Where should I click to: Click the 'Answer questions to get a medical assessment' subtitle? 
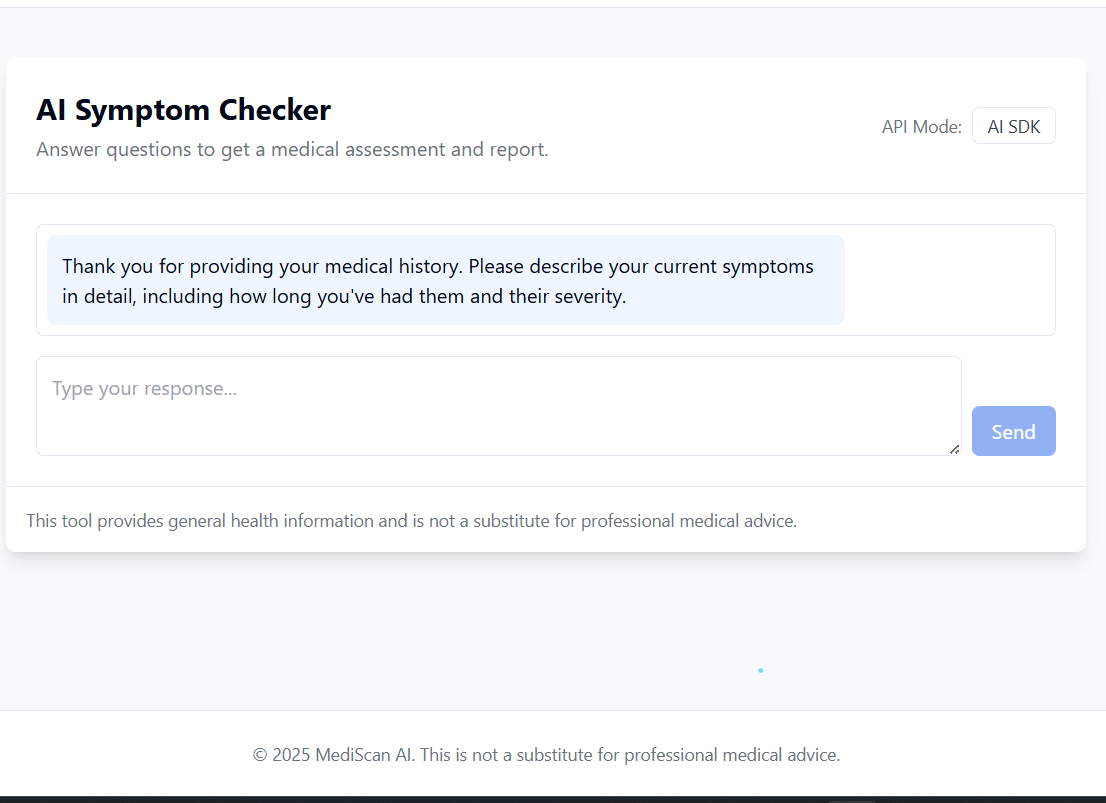coord(292,150)
